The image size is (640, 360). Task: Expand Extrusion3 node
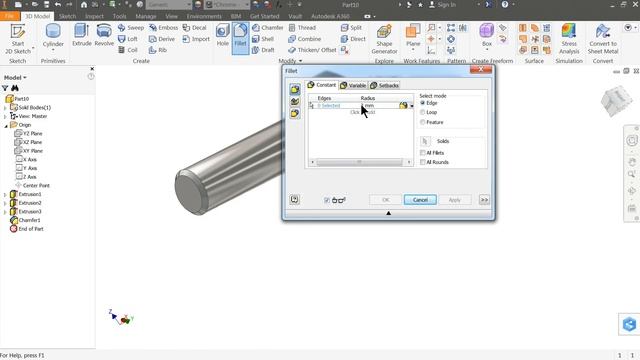point(5,212)
